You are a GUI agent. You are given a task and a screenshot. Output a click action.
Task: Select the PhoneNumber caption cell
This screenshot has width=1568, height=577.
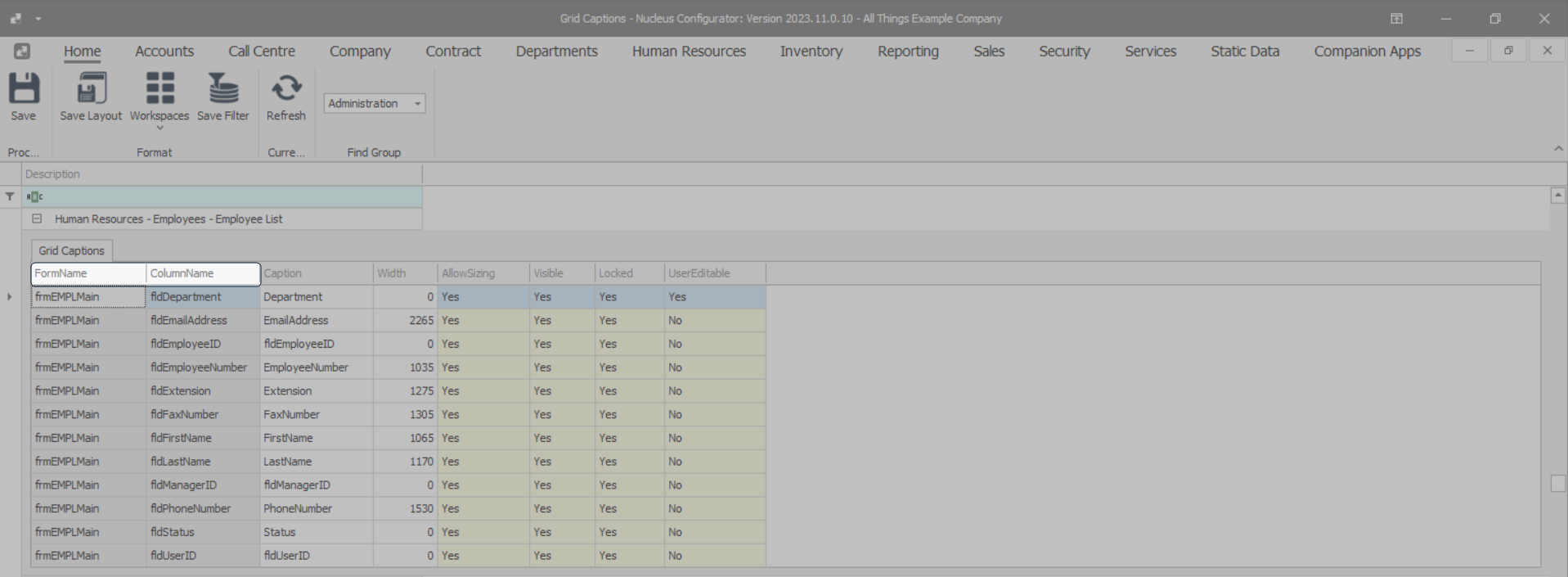point(317,509)
